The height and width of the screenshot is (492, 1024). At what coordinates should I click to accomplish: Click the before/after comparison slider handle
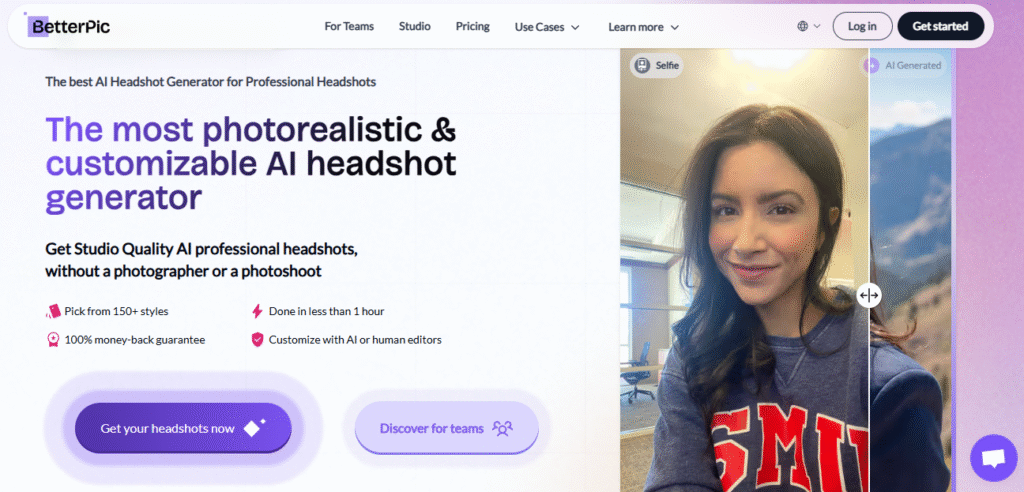[868, 295]
